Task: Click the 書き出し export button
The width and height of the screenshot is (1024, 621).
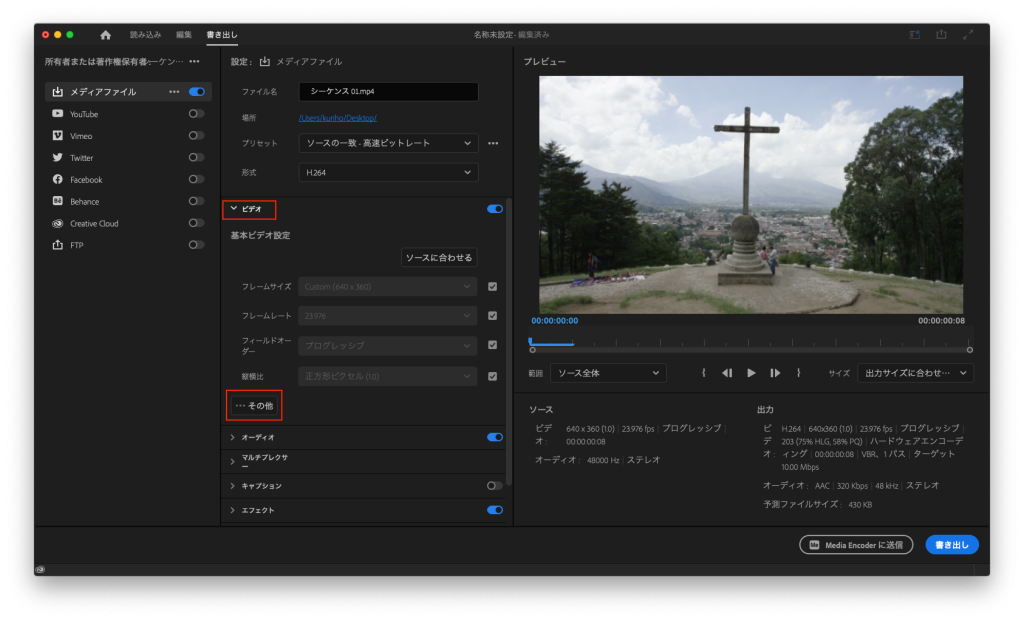Action: point(951,545)
